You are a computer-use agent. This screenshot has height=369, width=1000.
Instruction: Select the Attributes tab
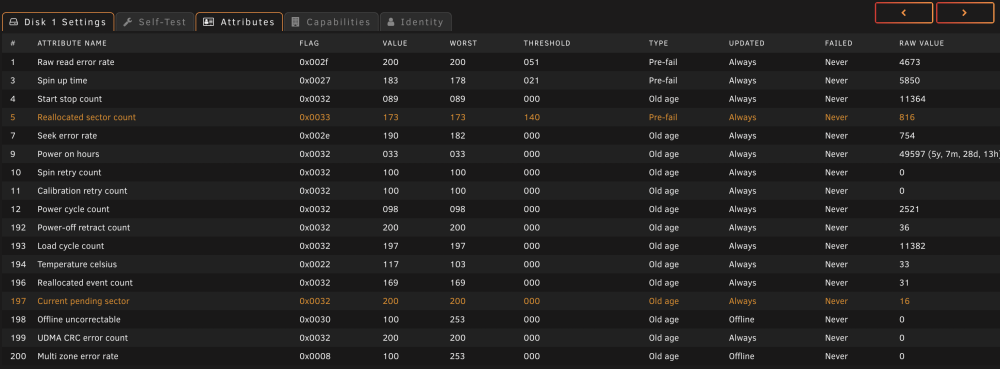pyautogui.click(x=239, y=22)
